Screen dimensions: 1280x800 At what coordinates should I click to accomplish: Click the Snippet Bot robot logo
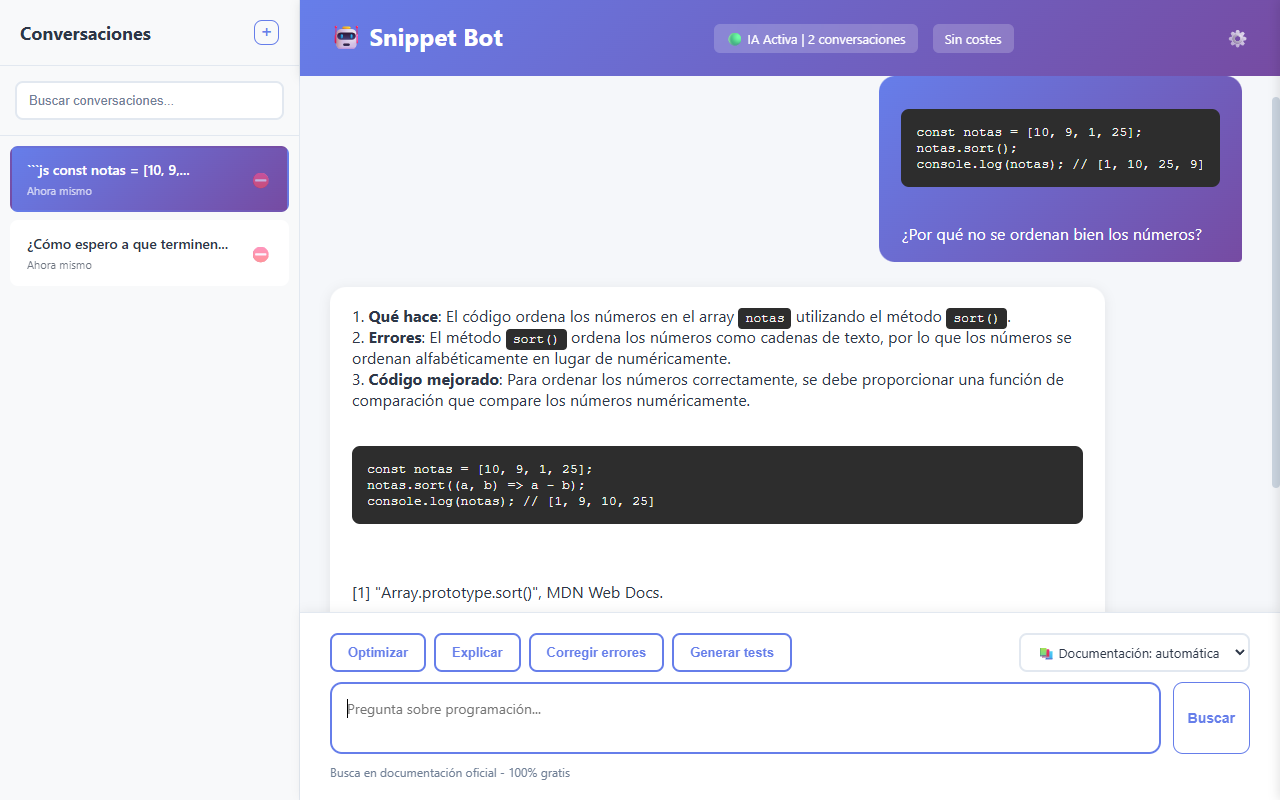coord(346,38)
